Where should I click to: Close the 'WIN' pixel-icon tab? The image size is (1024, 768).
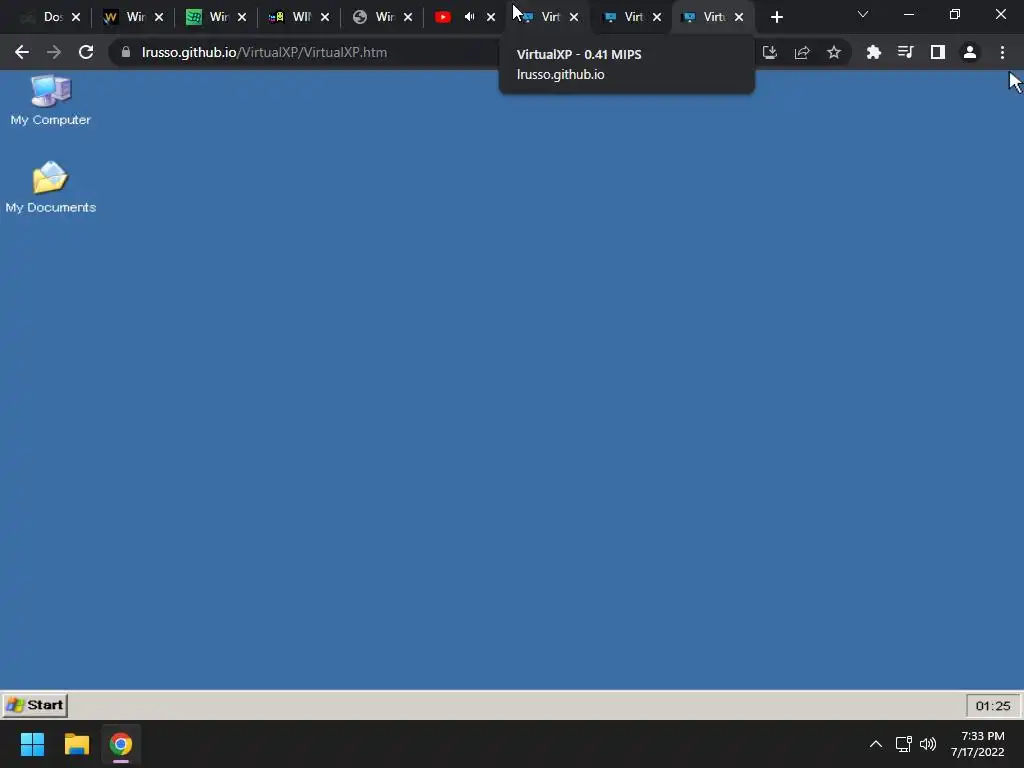click(x=325, y=17)
